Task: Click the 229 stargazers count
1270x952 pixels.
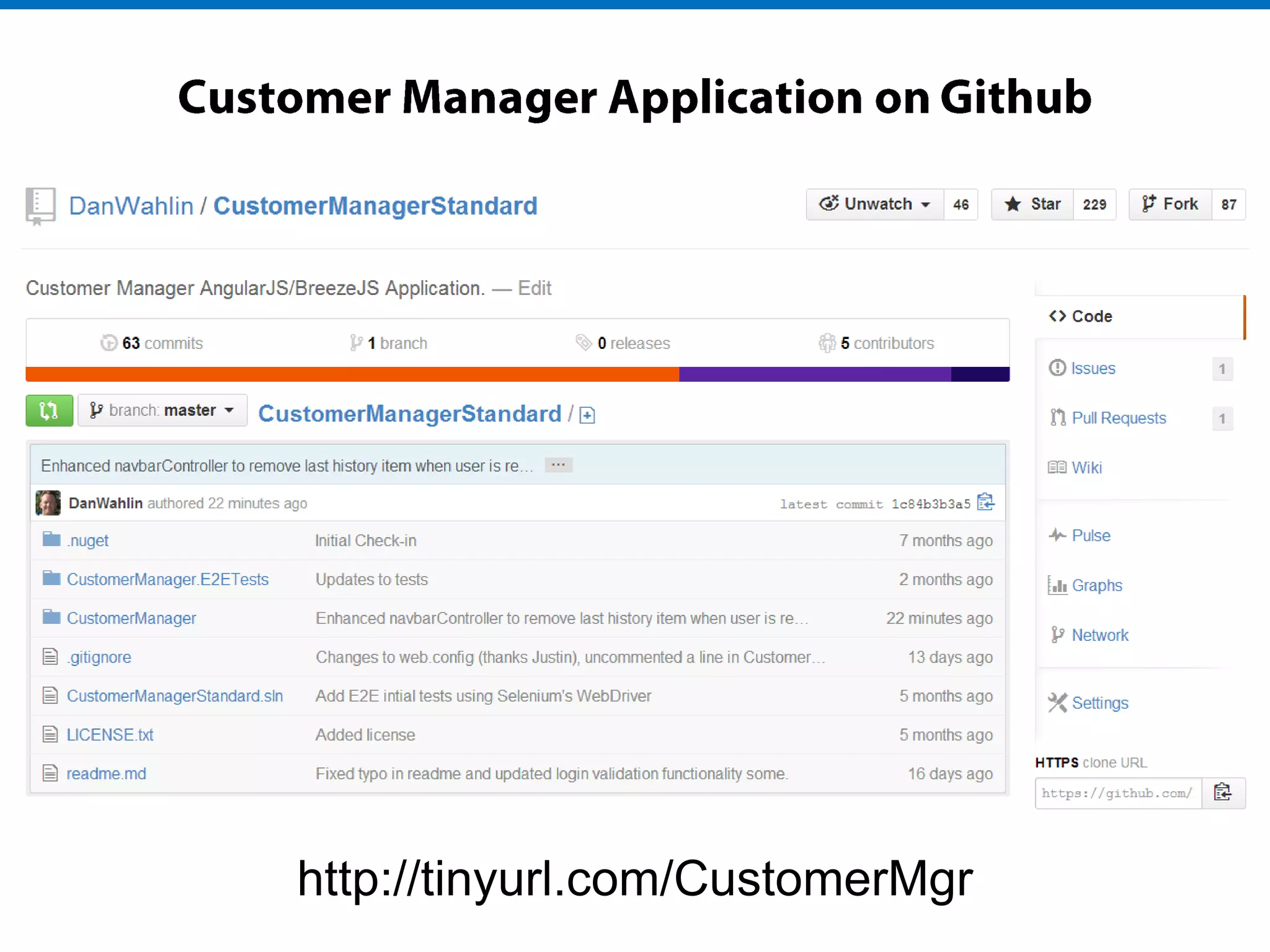Action: click(x=1095, y=205)
